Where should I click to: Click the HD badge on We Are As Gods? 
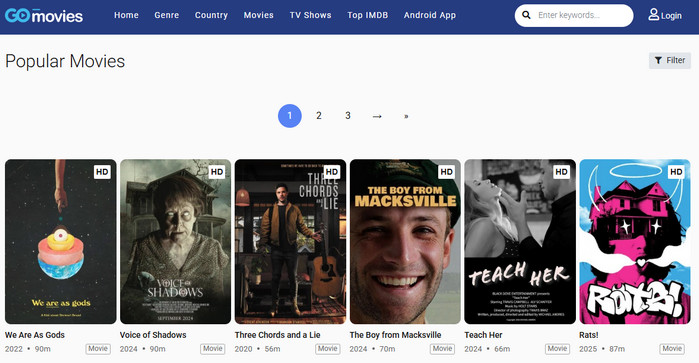[102, 172]
